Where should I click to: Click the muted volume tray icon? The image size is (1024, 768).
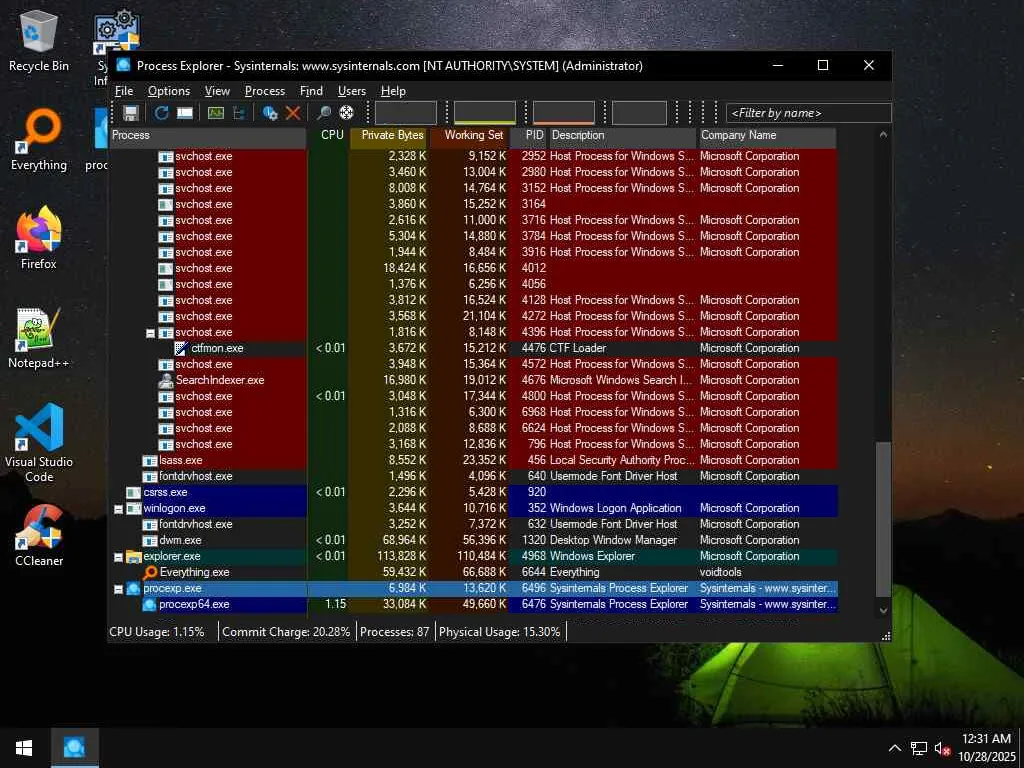(942, 748)
